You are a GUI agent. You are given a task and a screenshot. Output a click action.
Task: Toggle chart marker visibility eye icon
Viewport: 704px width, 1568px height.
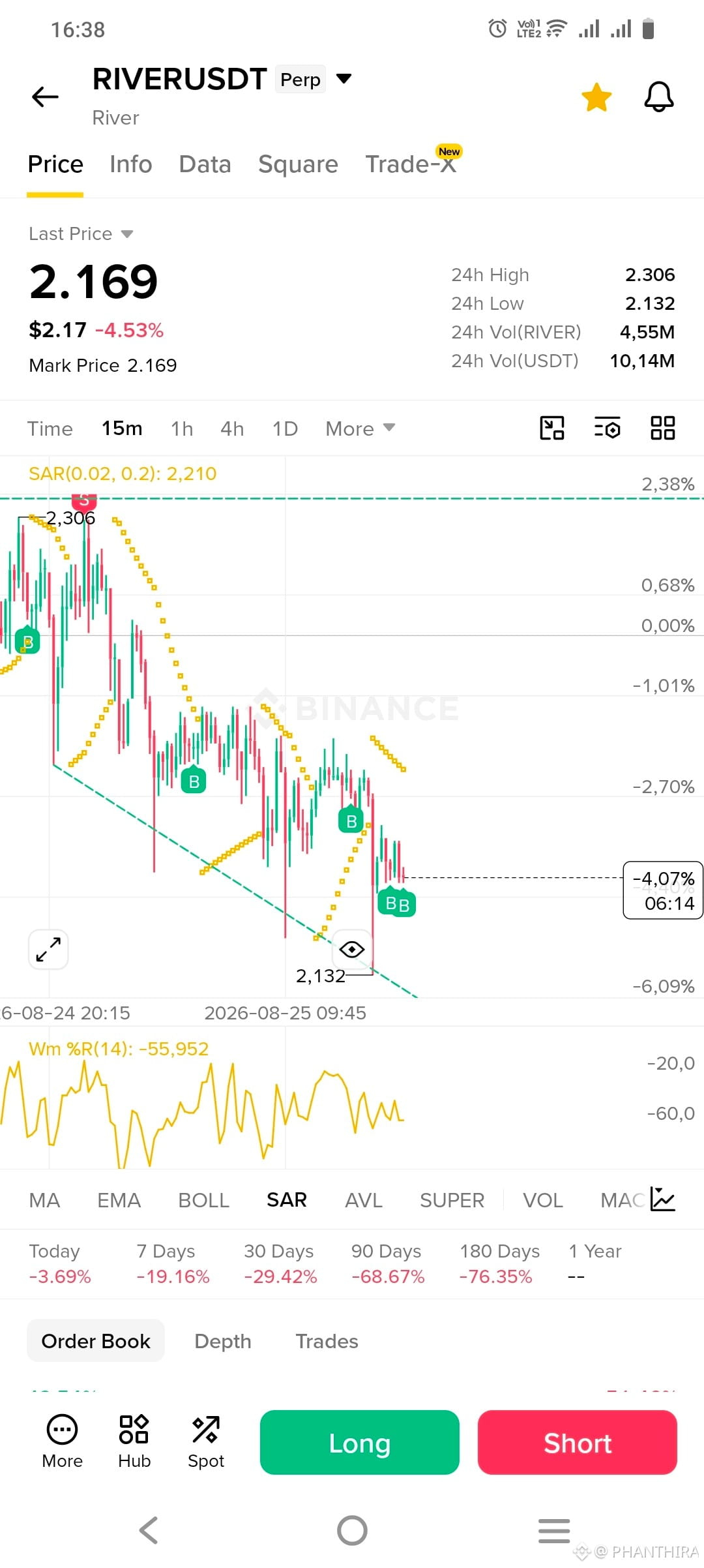[x=352, y=949]
